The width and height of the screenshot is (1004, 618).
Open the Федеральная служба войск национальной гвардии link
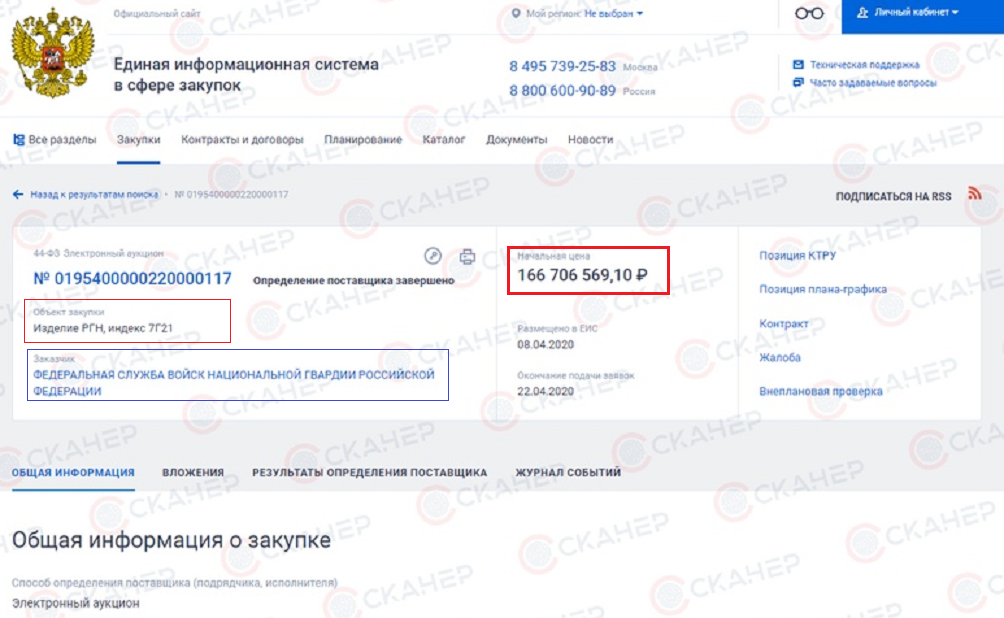pos(234,382)
